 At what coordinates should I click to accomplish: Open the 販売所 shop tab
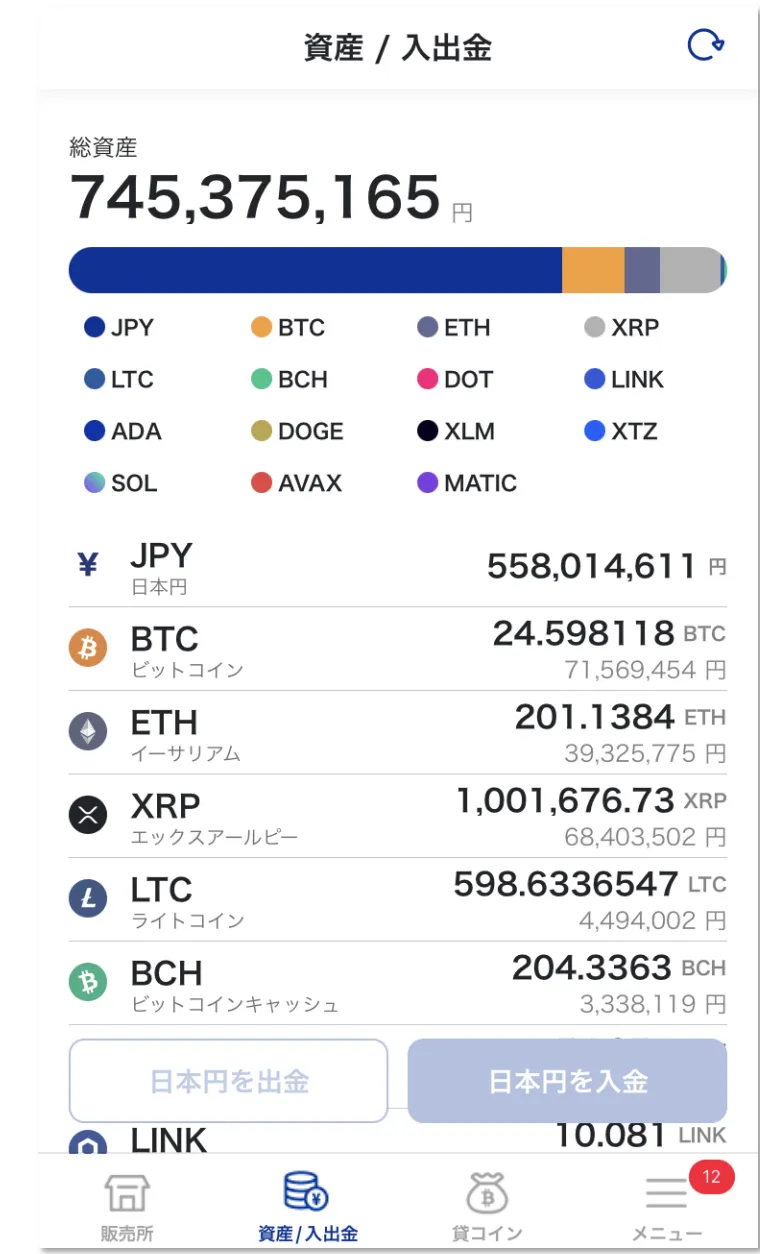pyautogui.click(x=127, y=1206)
